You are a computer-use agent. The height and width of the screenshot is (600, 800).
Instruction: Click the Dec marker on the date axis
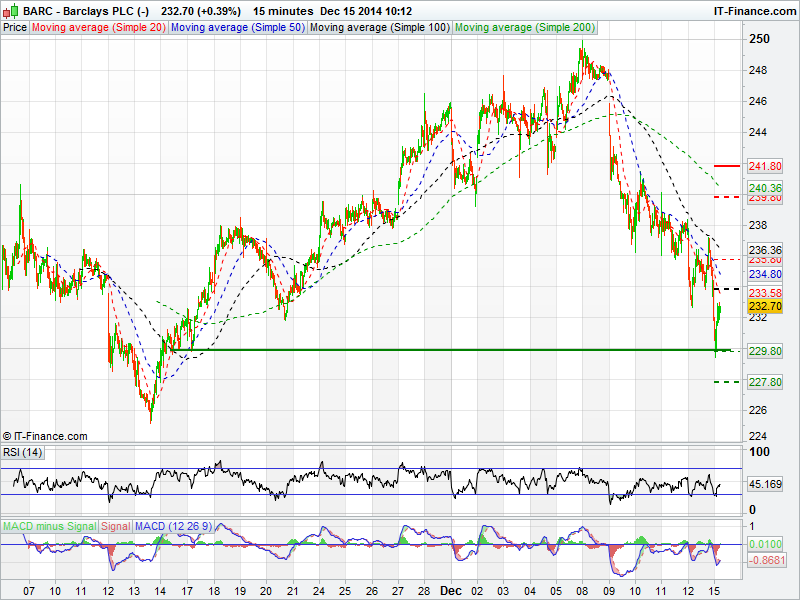pyautogui.click(x=449, y=591)
